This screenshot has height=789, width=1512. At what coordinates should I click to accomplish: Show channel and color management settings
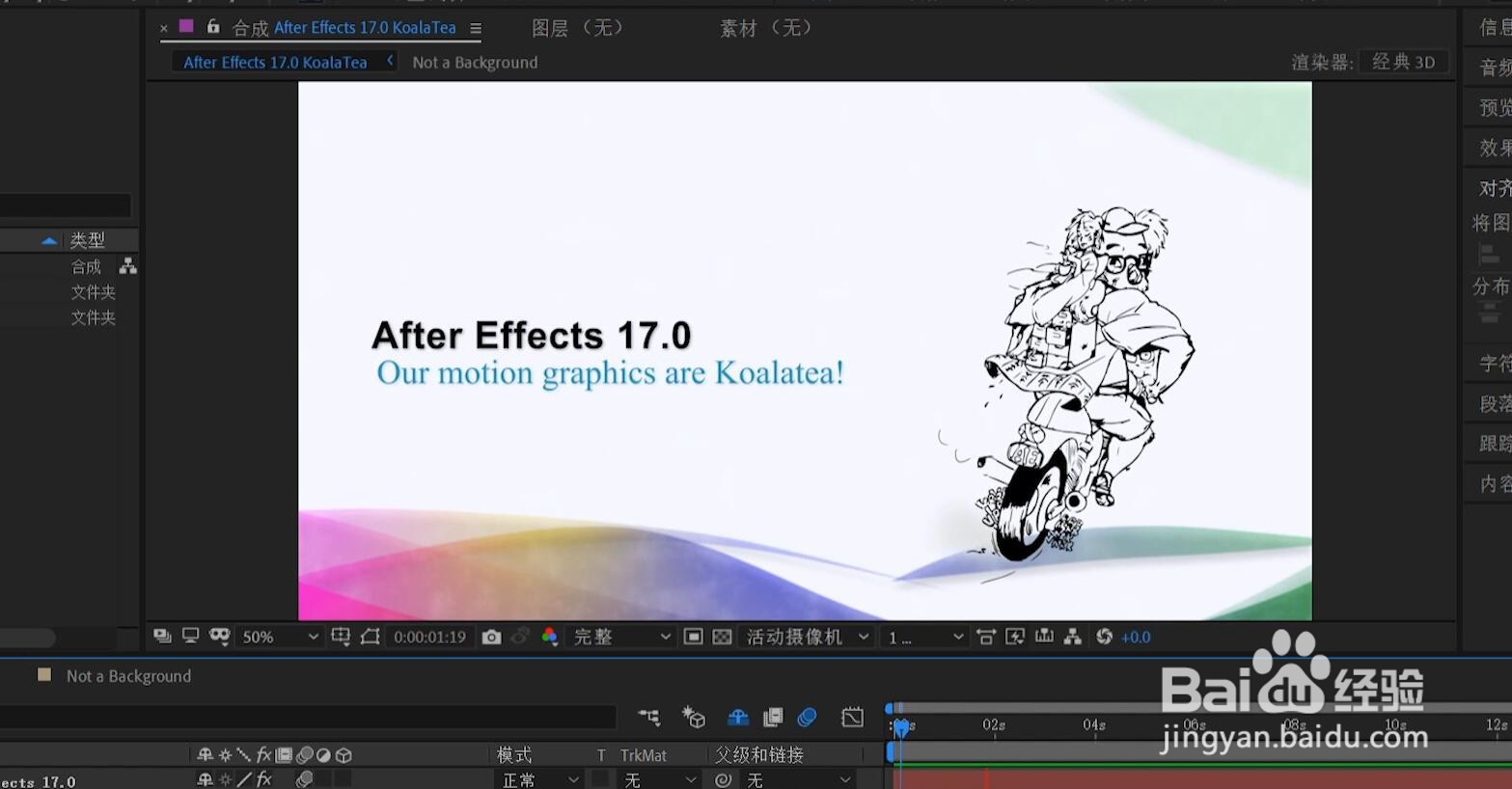click(x=550, y=637)
